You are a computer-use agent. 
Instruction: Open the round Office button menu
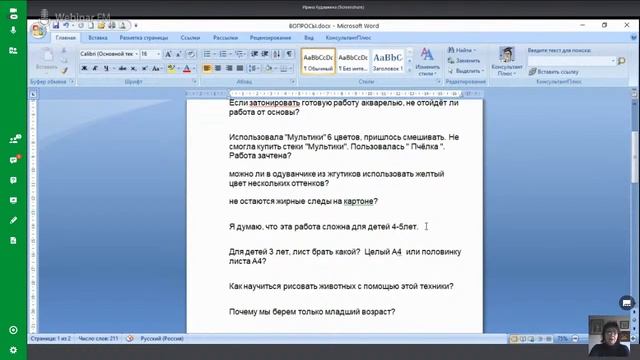click(x=39, y=31)
